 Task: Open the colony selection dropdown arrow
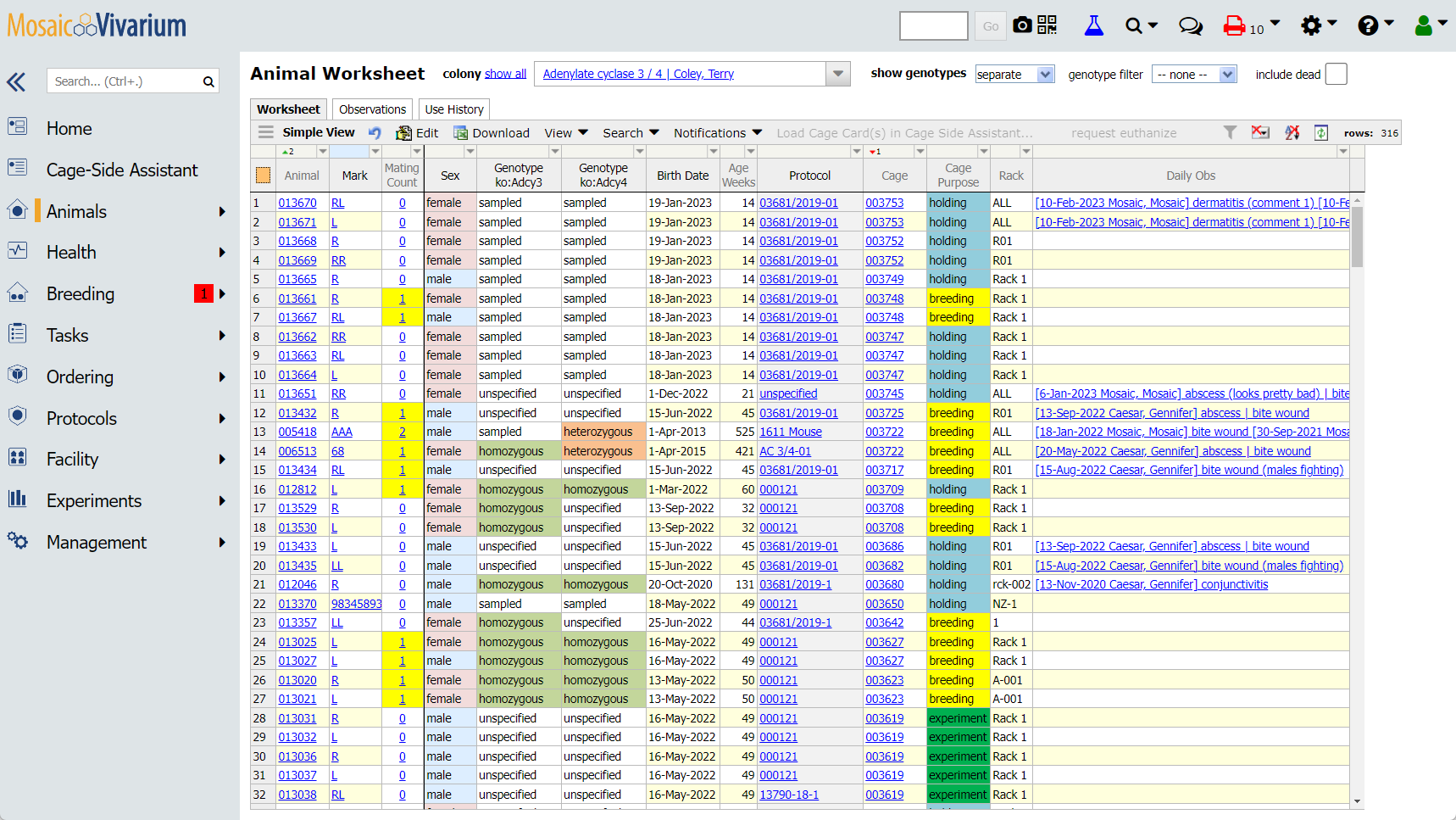[x=838, y=74]
